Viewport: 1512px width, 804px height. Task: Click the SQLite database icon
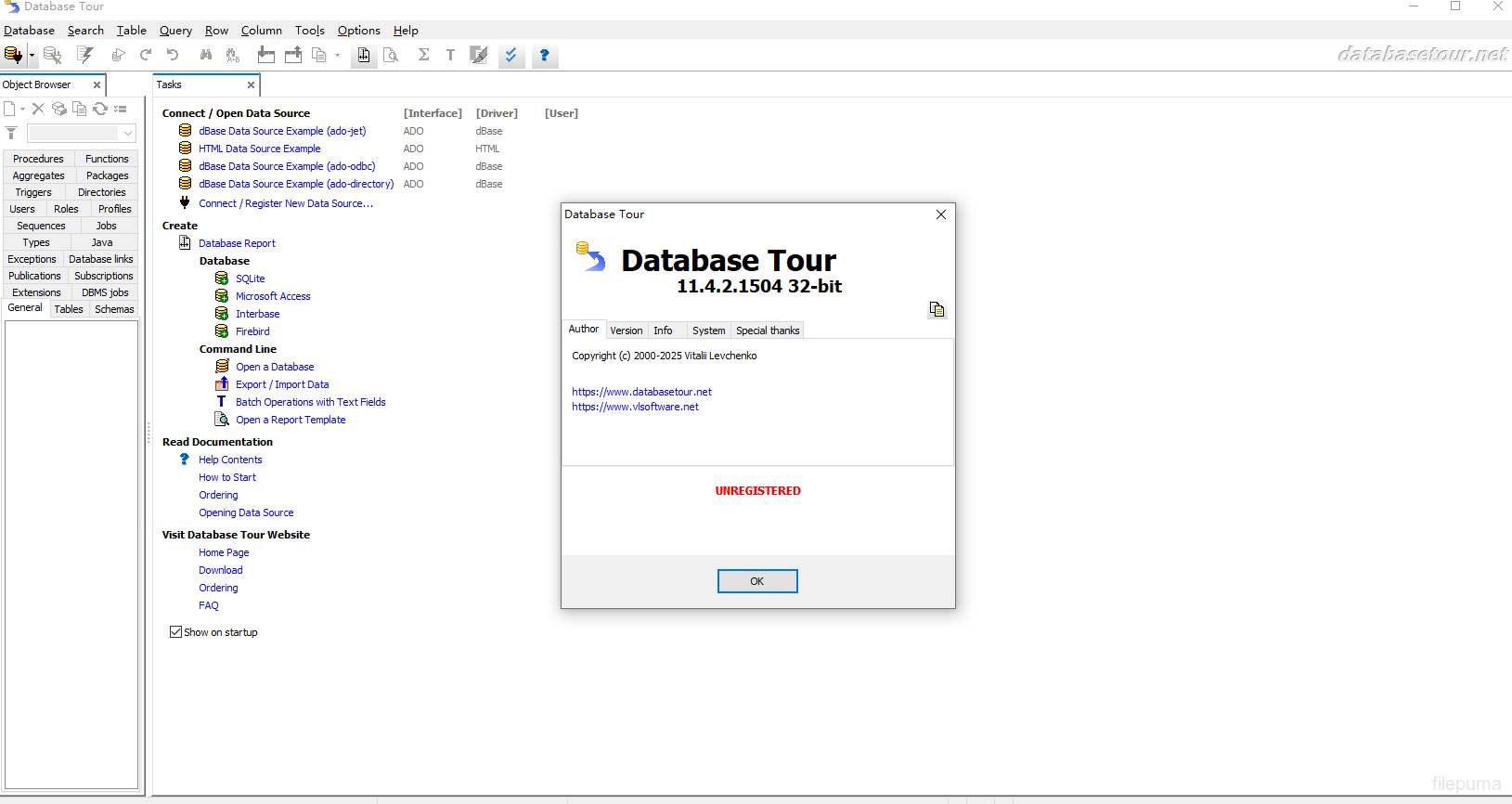(222, 279)
